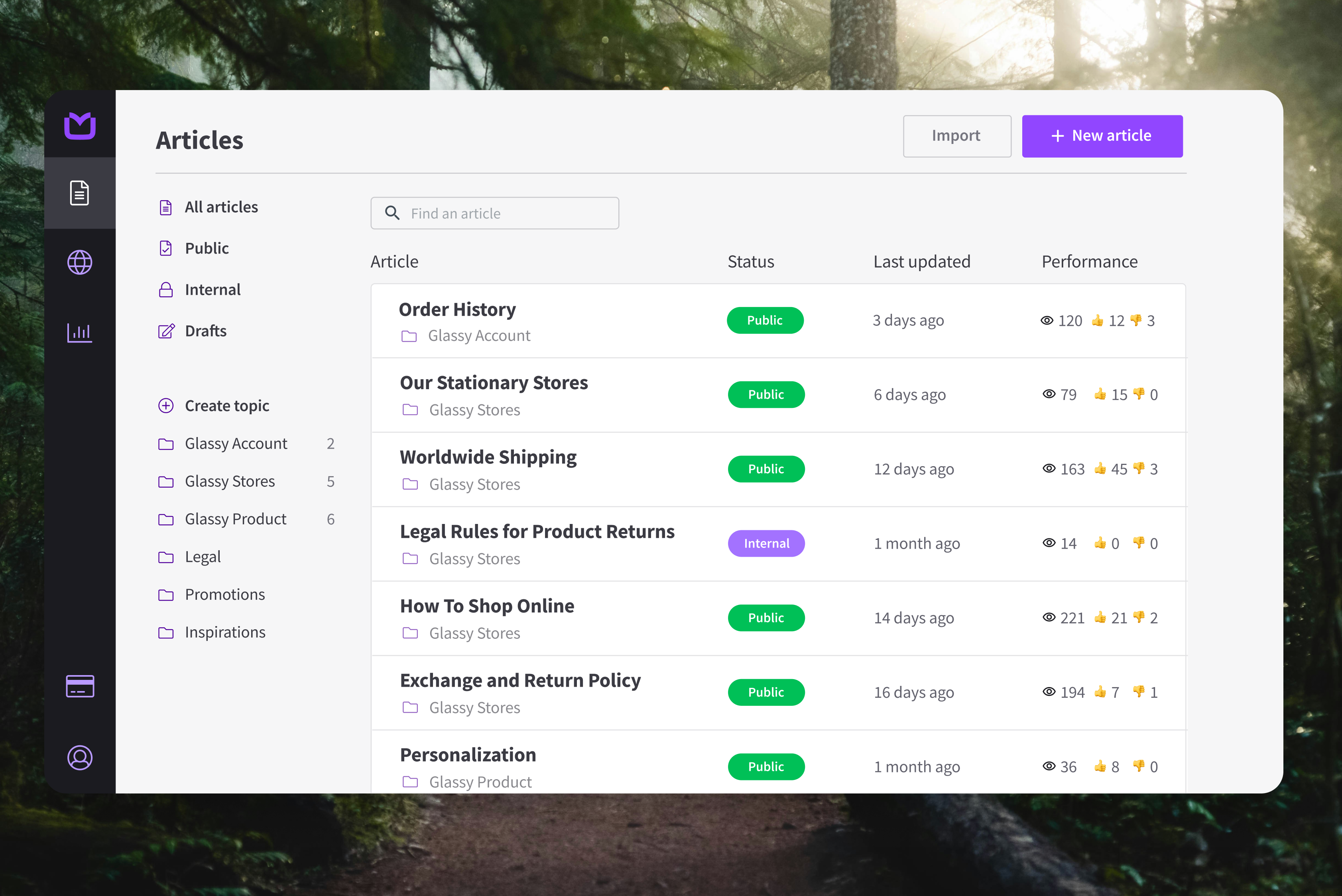Click the purple app logo icon
This screenshot has height=896, width=1342.
tap(80, 125)
